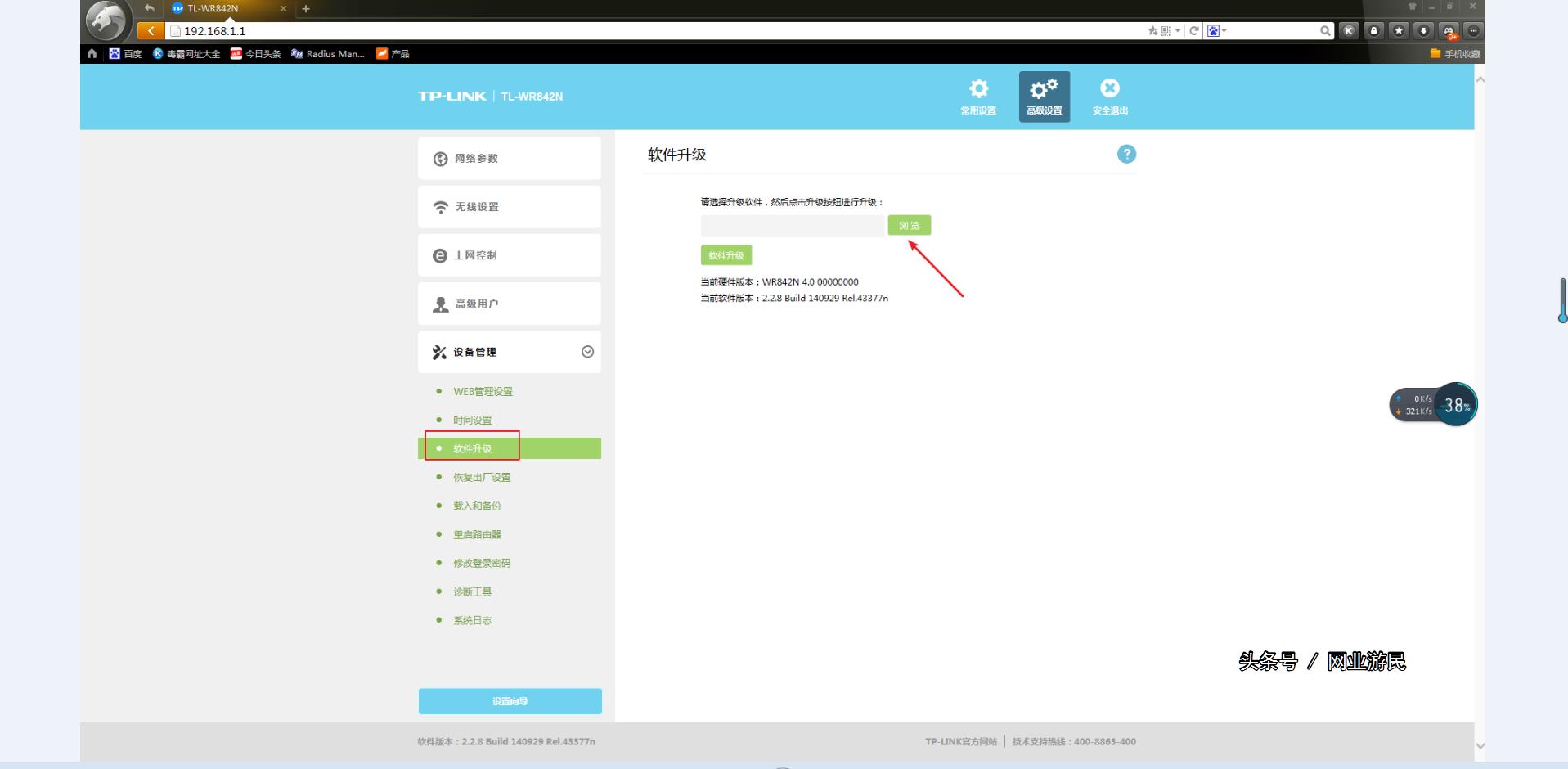Click the 浏览 browse button
Image resolution: width=1568 pixels, height=769 pixels.
click(910, 225)
